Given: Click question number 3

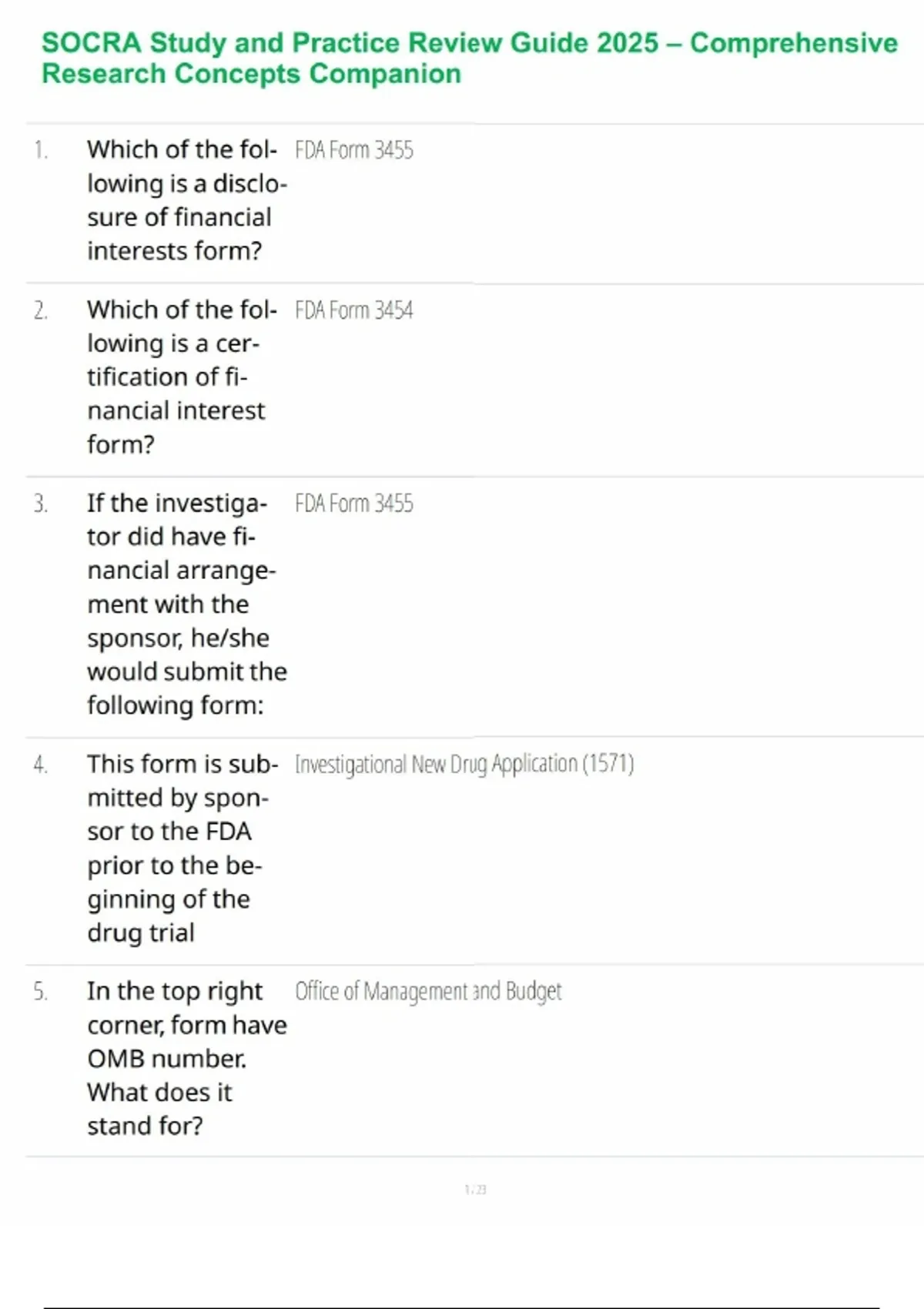Looking at the screenshot, I should (x=41, y=504).
